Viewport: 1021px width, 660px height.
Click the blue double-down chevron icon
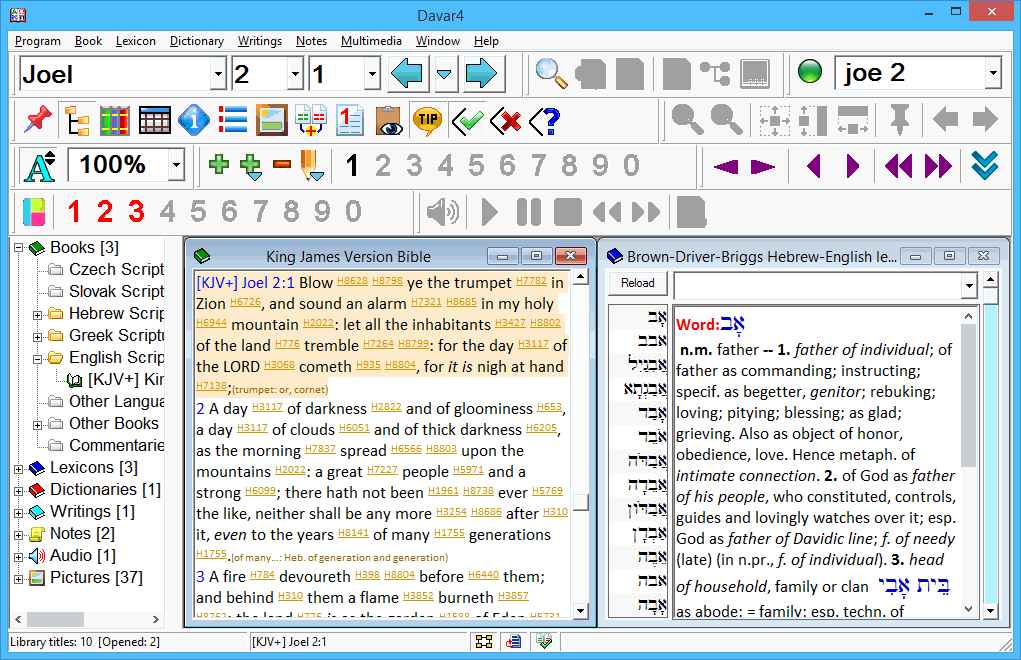point(985,165)
